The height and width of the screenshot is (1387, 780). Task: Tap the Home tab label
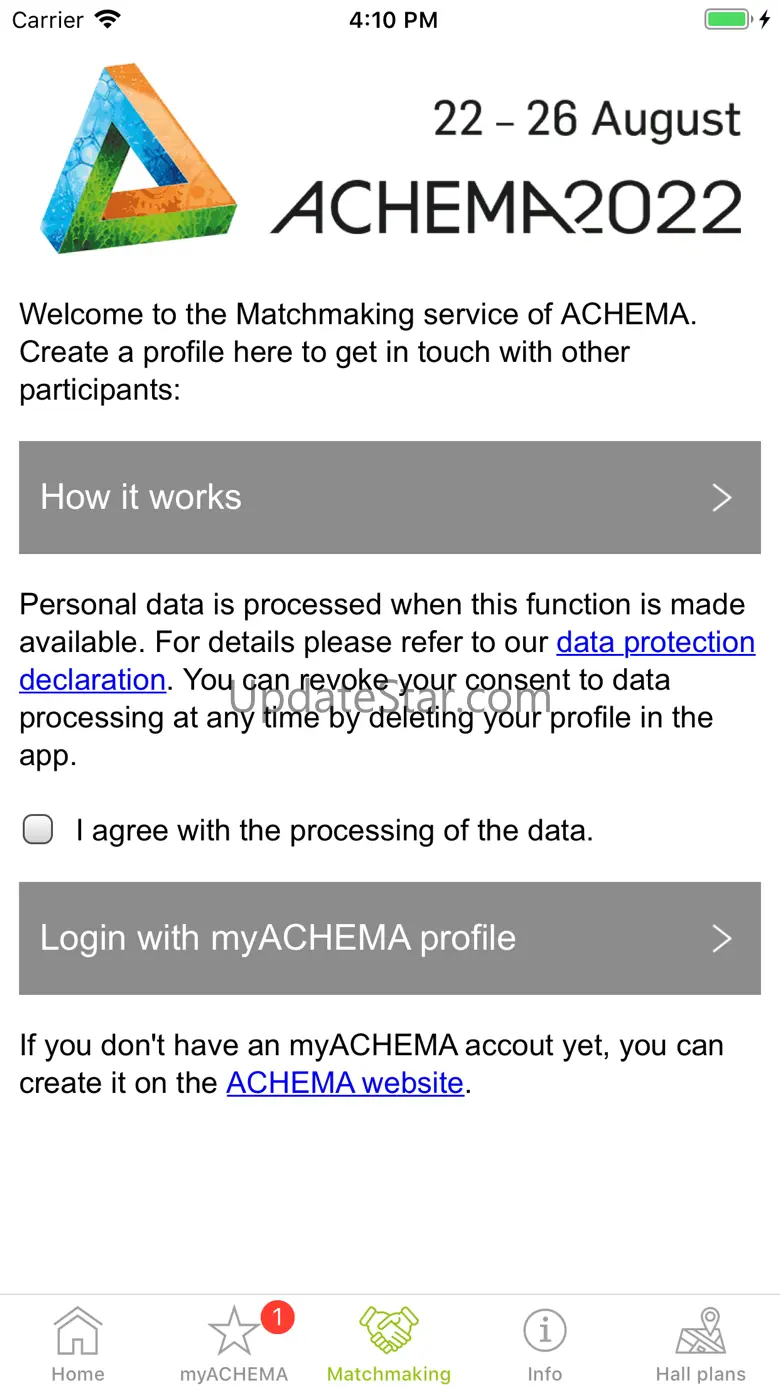77,1374
